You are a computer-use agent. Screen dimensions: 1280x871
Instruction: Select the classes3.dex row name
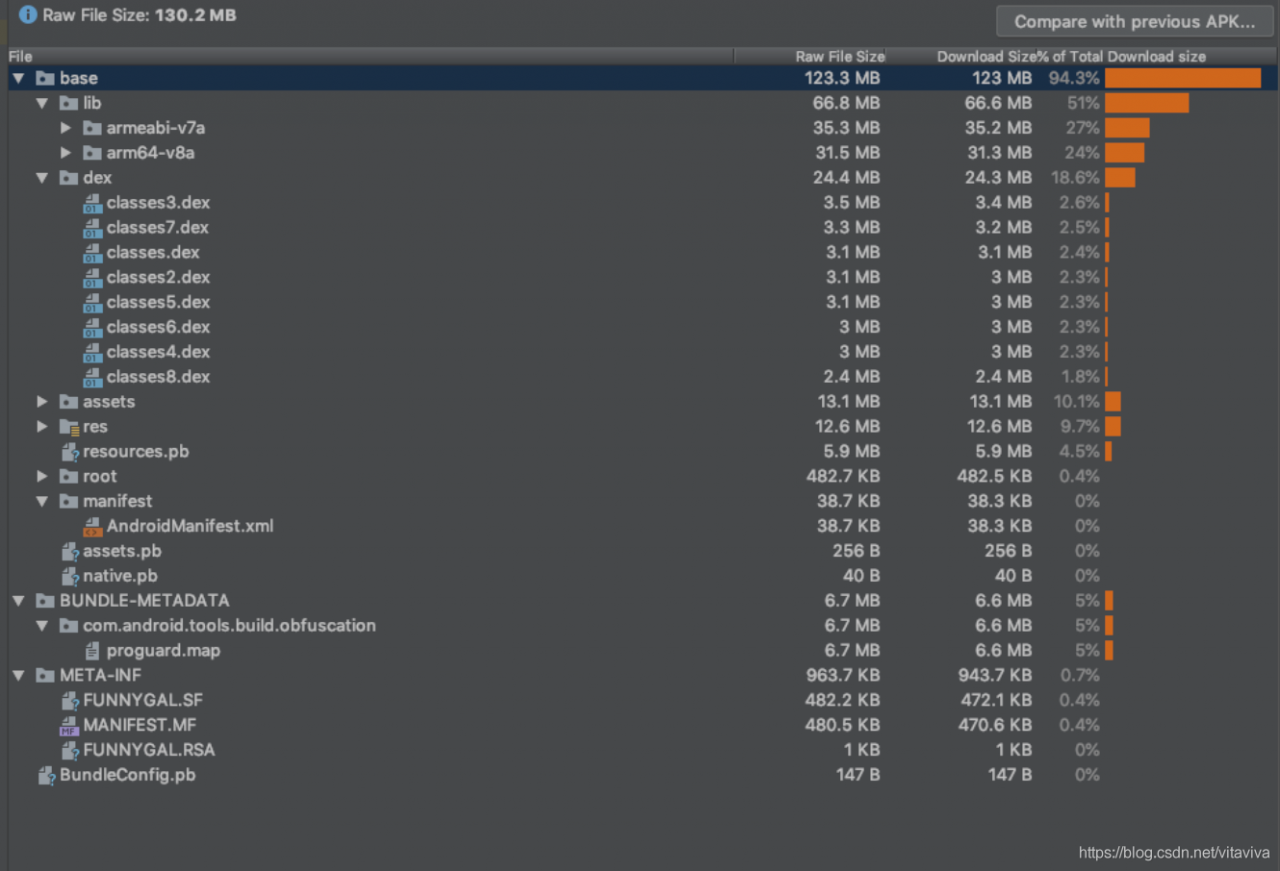[x=158, y=203]
